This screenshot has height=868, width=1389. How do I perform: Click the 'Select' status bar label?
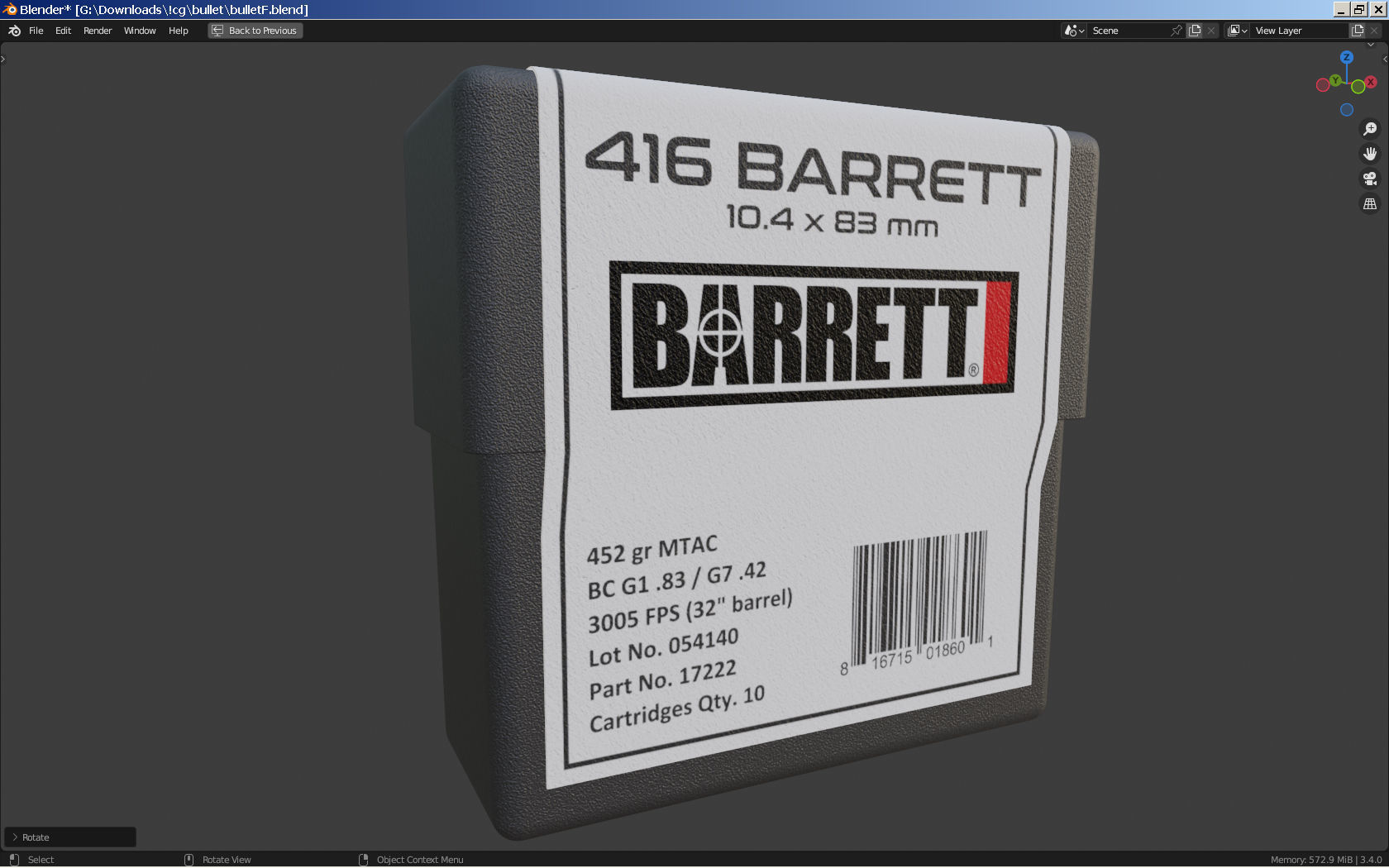(41, 860)
